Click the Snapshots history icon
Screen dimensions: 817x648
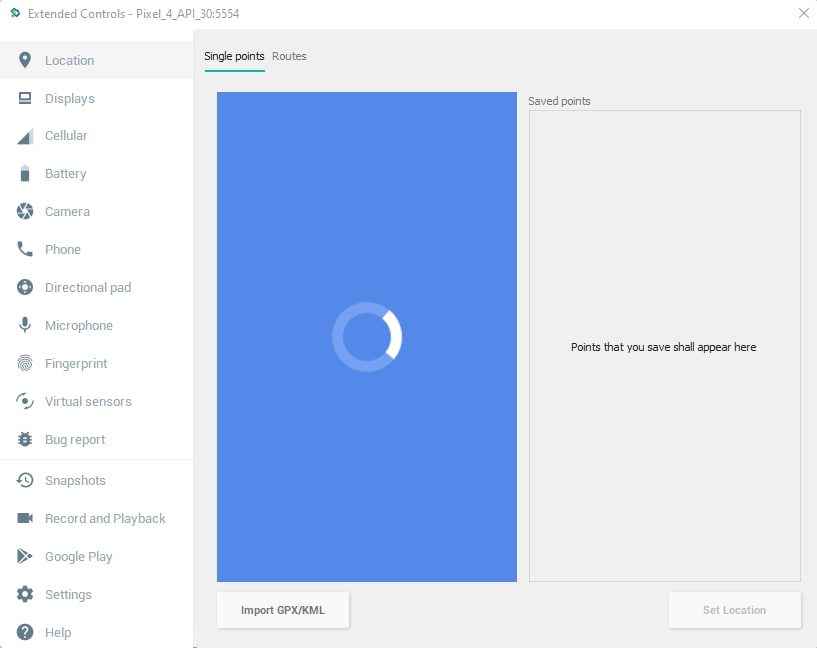coord(24,480)
